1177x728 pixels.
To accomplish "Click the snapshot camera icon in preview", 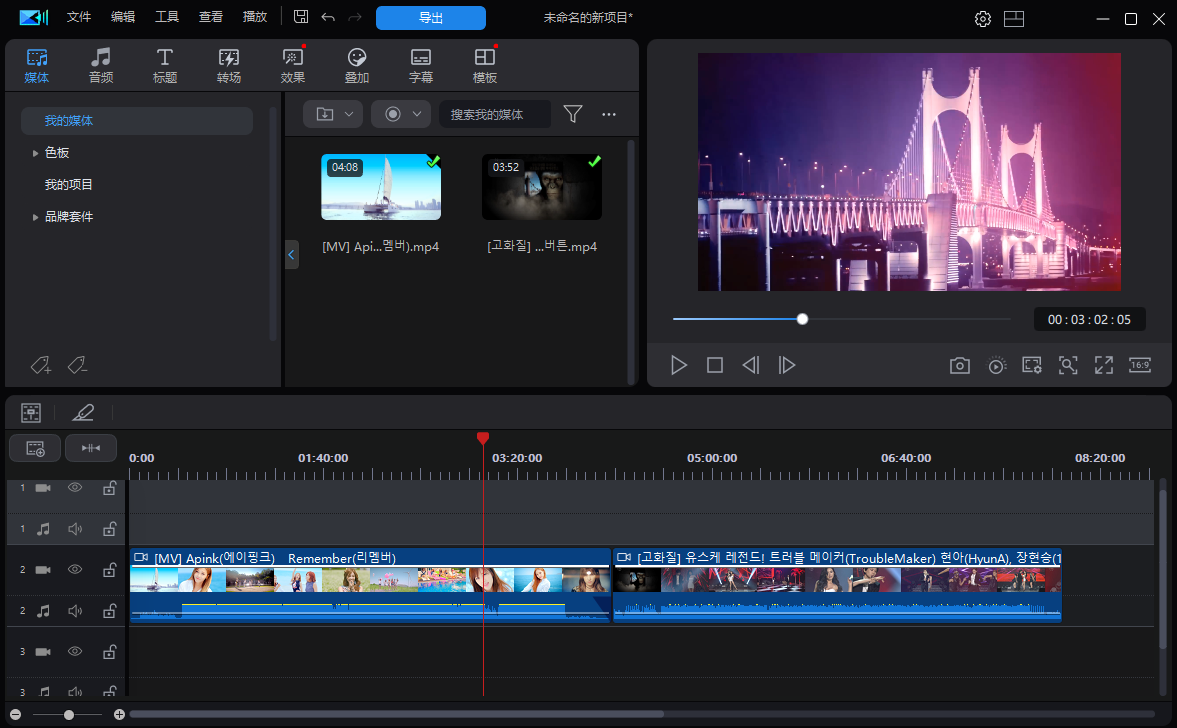I will [x=959, y=366].
